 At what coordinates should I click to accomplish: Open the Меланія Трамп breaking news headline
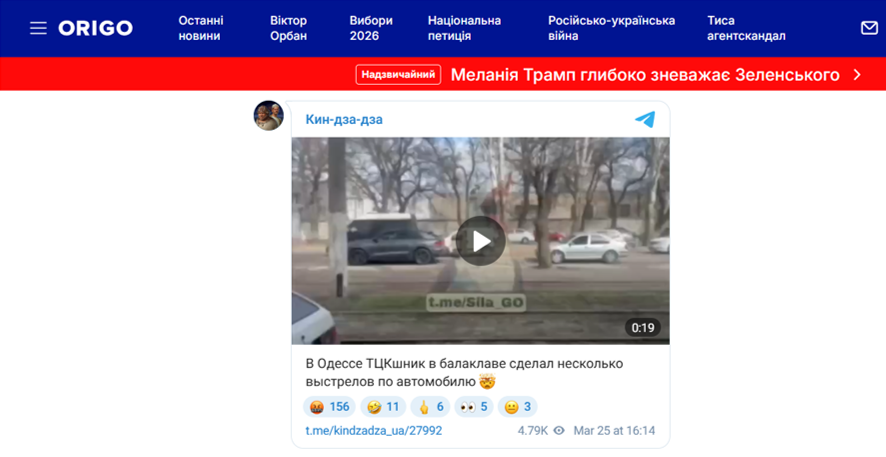click(645, 75)
